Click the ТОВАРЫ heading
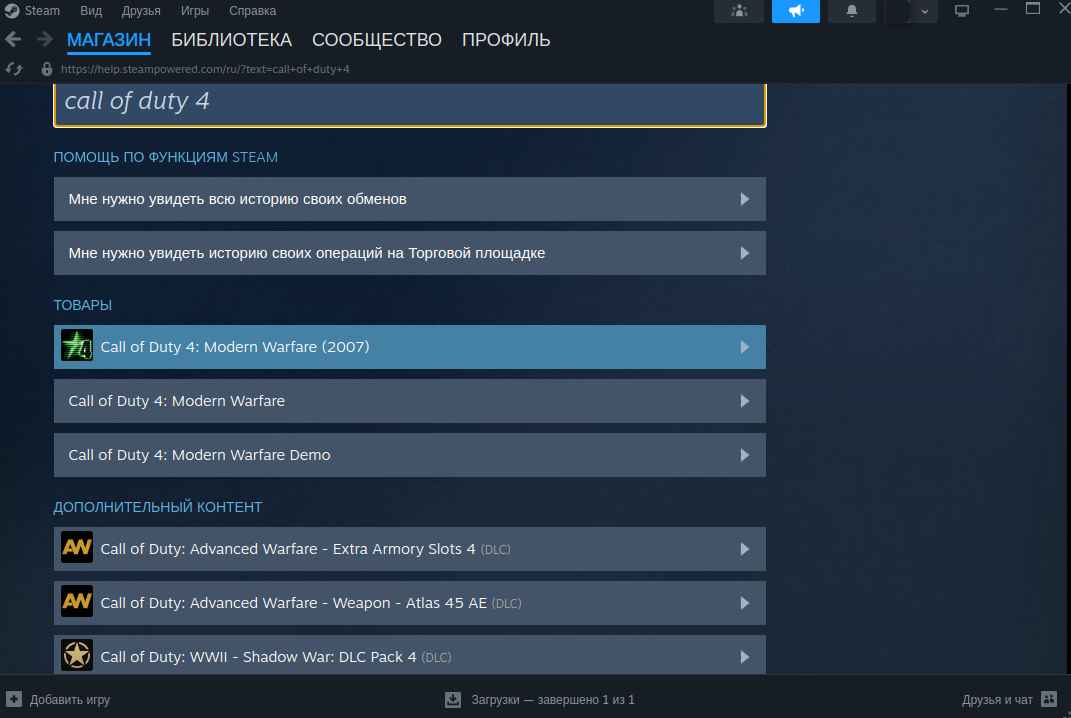This screenshot has height=718, width=1071. coord(83,305)
